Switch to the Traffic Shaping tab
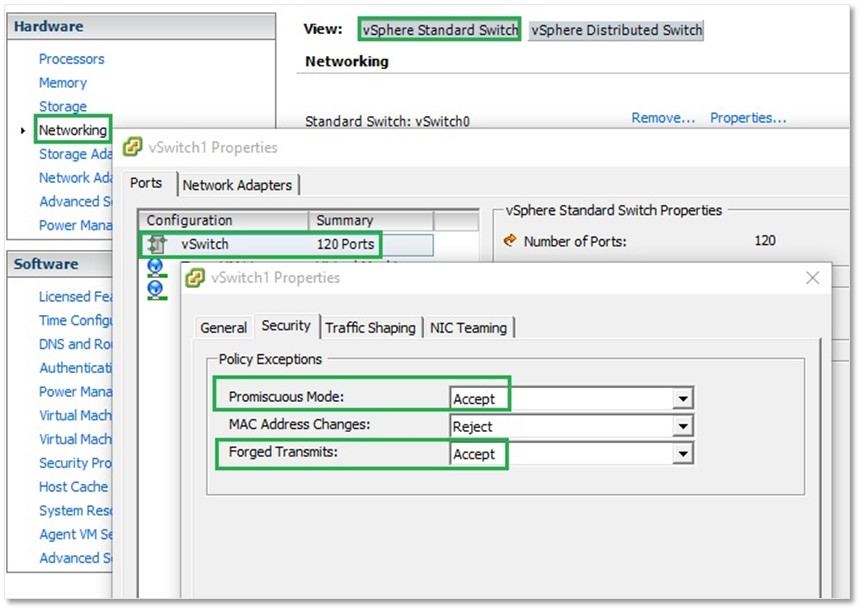861x610 pixels. (370, 328)
